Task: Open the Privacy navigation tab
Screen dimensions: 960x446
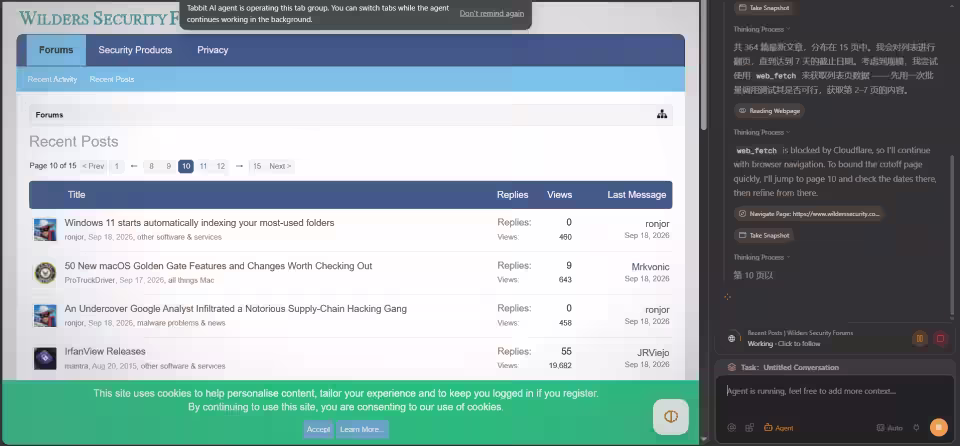Action: pyautogui.click(x=212, y=50)
